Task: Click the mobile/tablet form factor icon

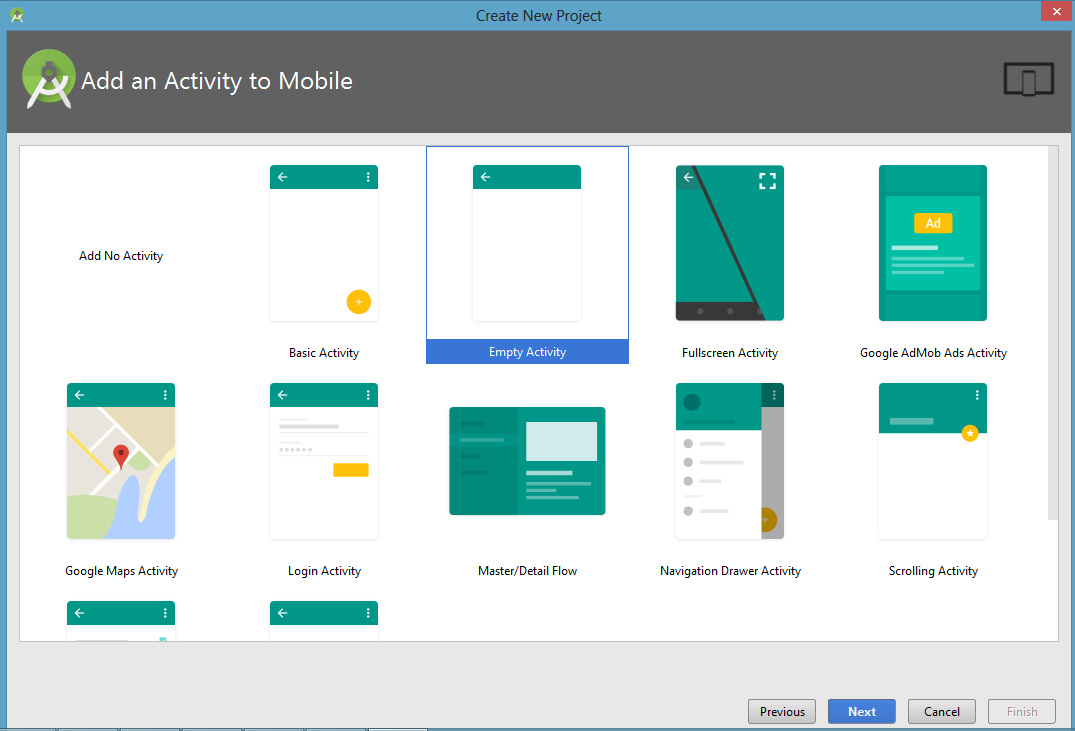Action: [1028, 80]
